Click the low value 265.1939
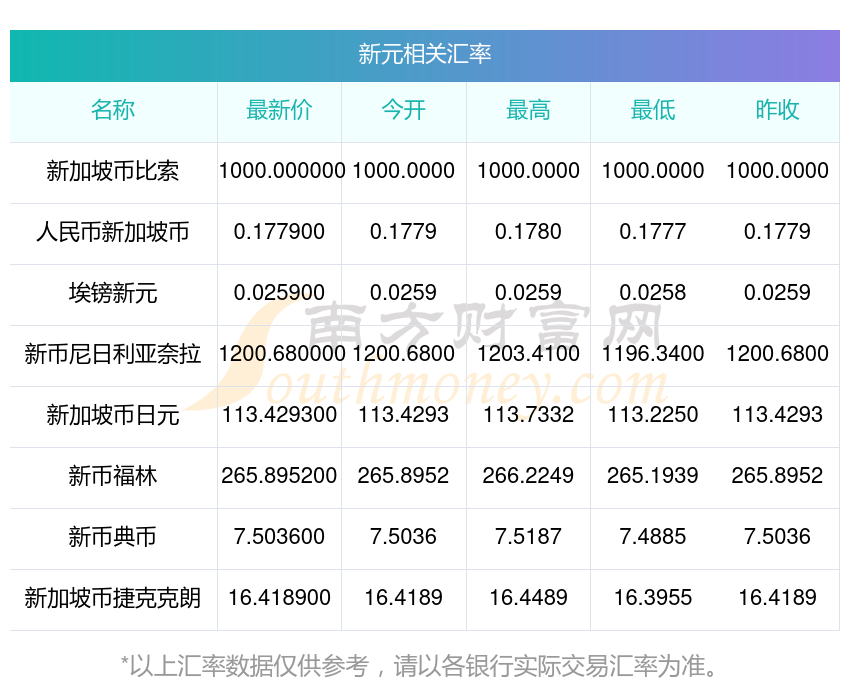This screenshot has width=850, height=698. [653, 476]
